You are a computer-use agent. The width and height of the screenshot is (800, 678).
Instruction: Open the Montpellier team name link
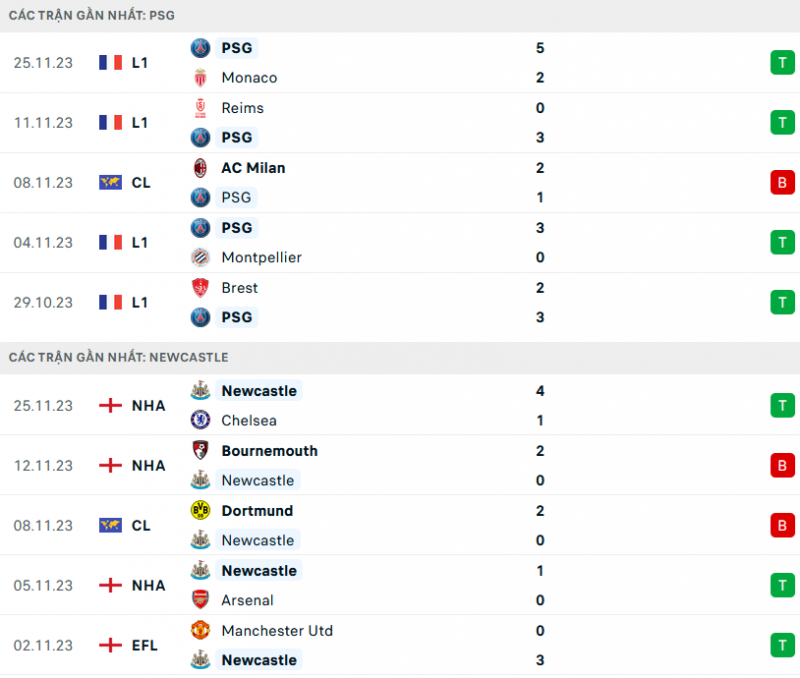tap(261, 258)
